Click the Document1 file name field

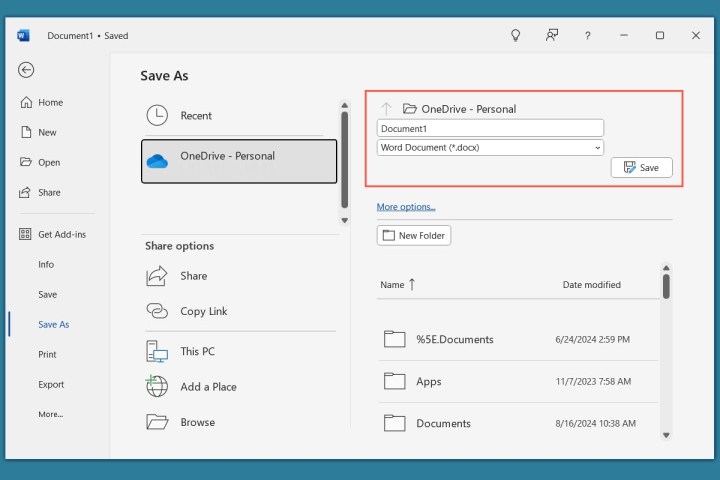(x=490, y=128)
